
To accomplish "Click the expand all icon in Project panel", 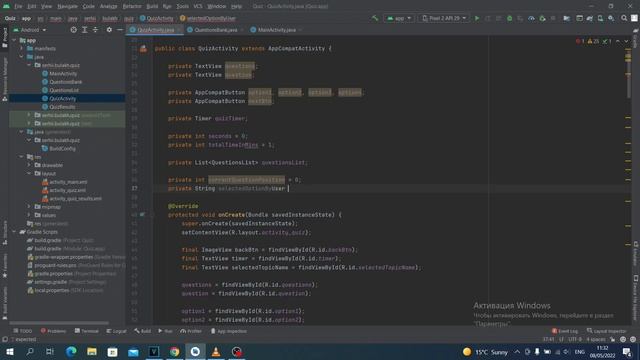I will pos(84,30).
